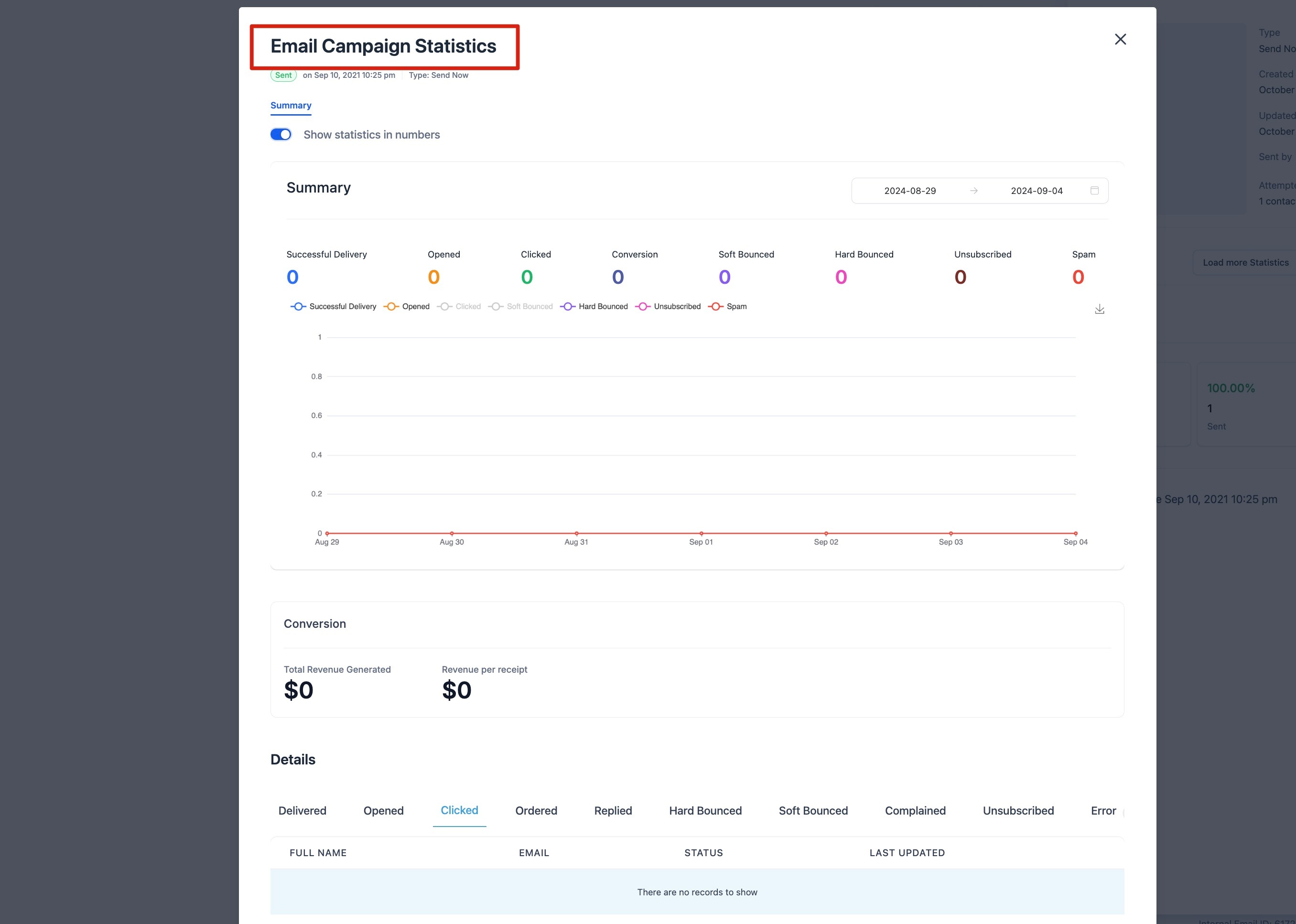The height and width of the screenshot is (924, 1296).
Task: Open the Unsubscribed details tab
Action: (1018, 811)
